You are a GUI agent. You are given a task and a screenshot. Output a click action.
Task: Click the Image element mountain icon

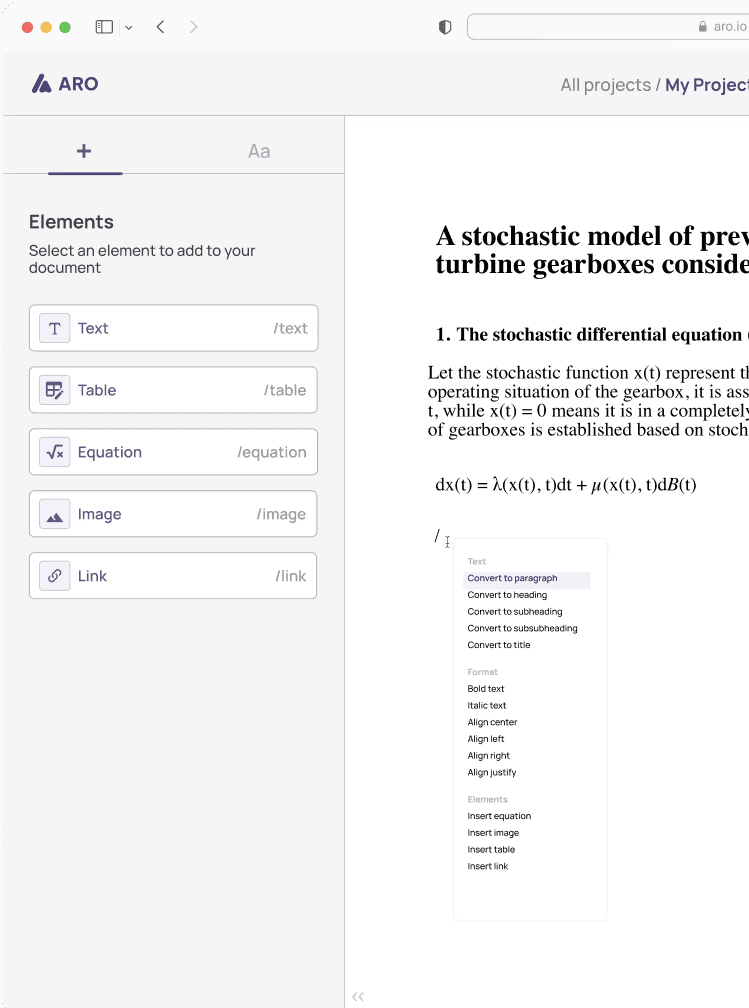[55, 514]
